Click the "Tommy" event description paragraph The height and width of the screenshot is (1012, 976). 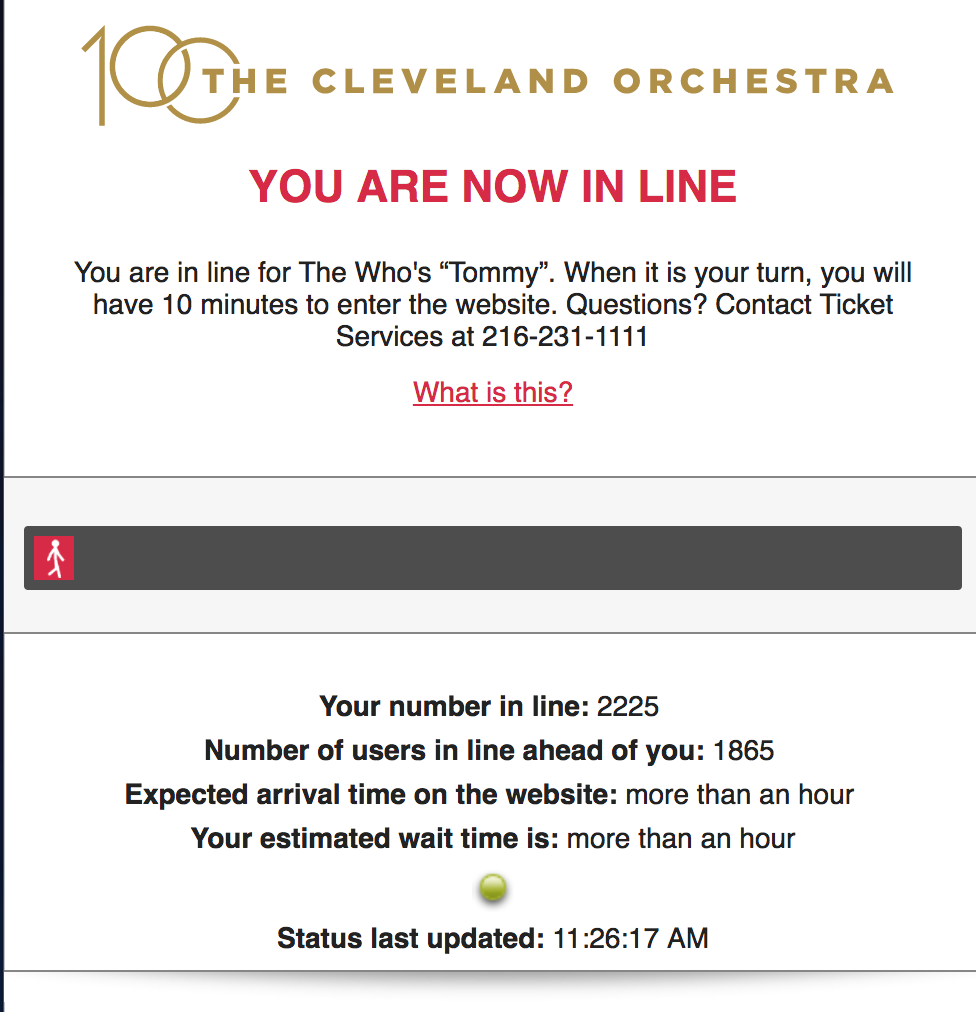point(493,305)
